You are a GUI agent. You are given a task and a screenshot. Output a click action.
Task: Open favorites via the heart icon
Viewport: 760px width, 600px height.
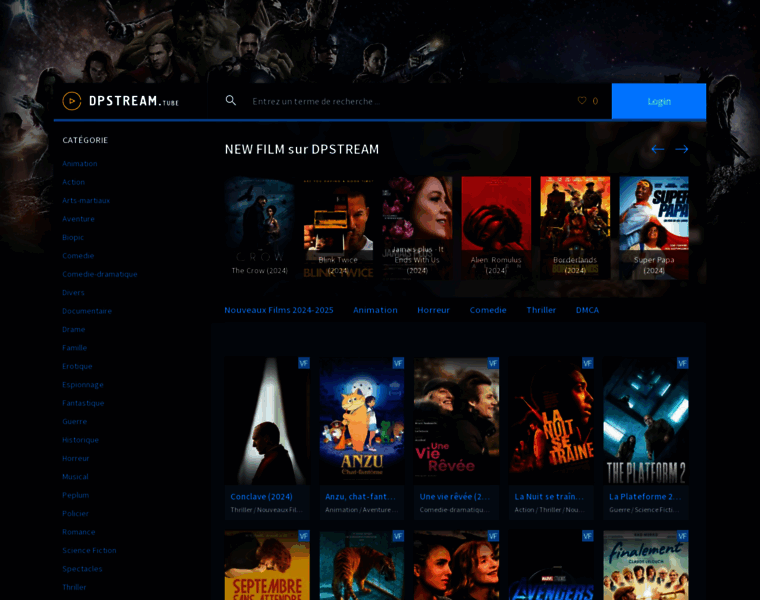pyautogui.click(x=582, y=100)
